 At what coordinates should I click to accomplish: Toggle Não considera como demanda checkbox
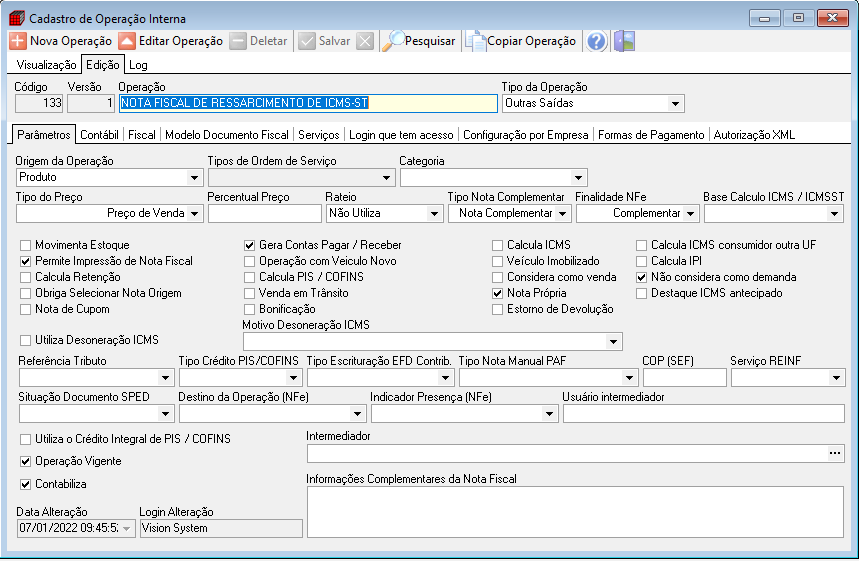(x=642, y=277)
